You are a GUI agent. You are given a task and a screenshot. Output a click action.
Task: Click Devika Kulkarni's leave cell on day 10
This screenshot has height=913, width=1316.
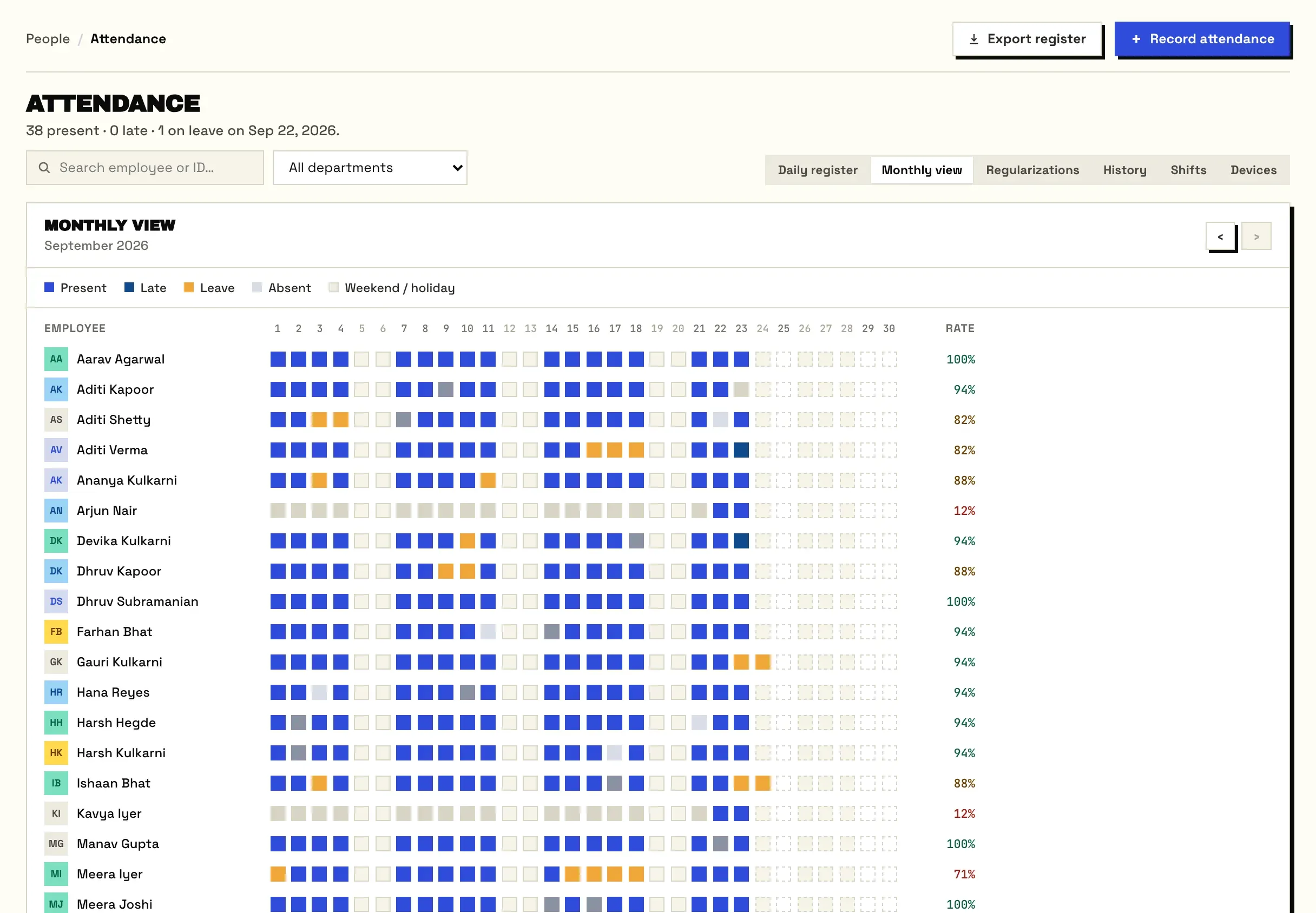(x=468, y=541)
